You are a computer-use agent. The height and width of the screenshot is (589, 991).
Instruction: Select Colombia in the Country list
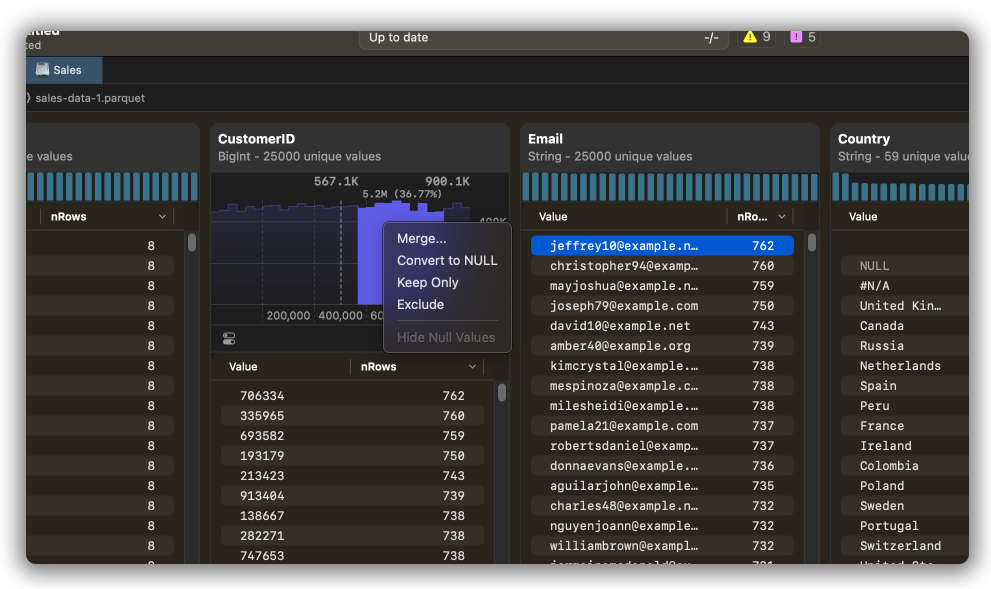904,466
